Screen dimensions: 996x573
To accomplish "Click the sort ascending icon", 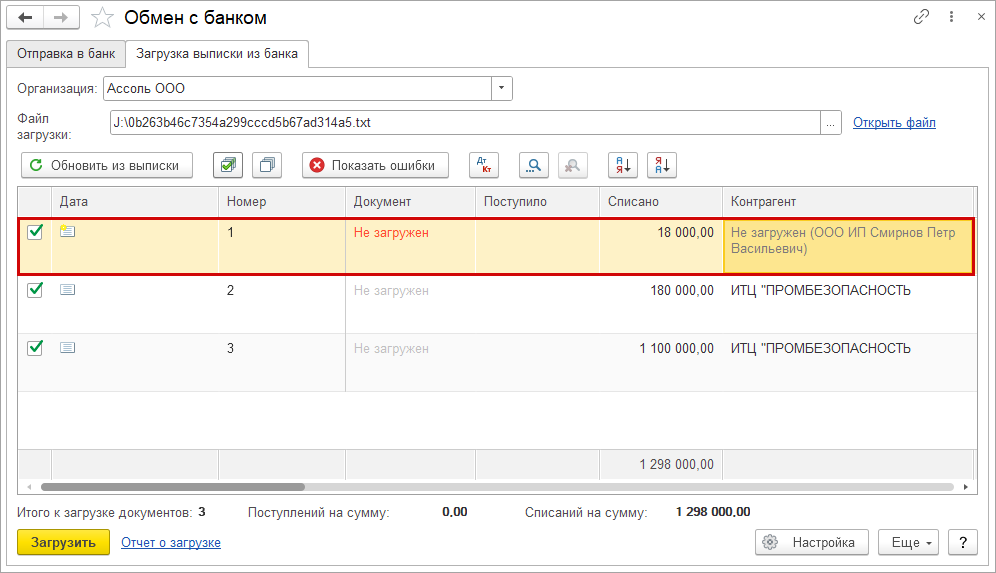I will coord(623,165).
